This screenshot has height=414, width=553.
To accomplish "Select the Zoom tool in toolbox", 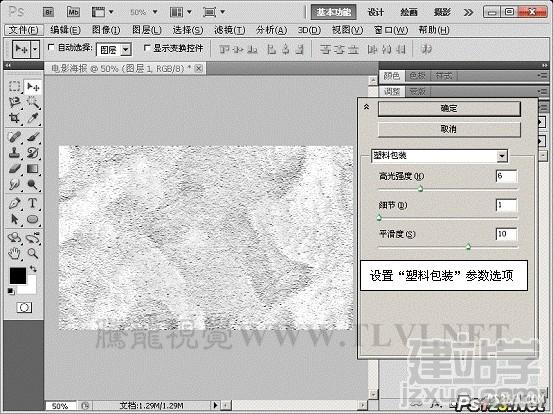I will point(32,253).
